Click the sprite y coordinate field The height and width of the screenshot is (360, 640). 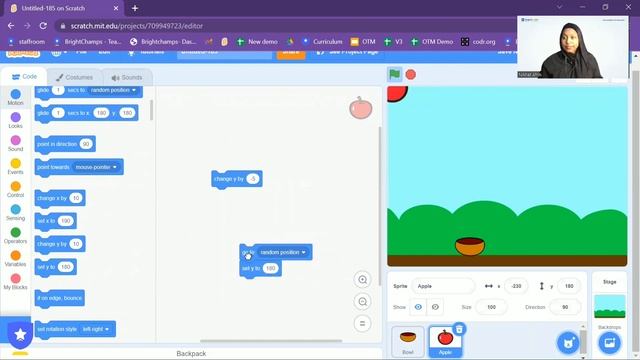569,286
